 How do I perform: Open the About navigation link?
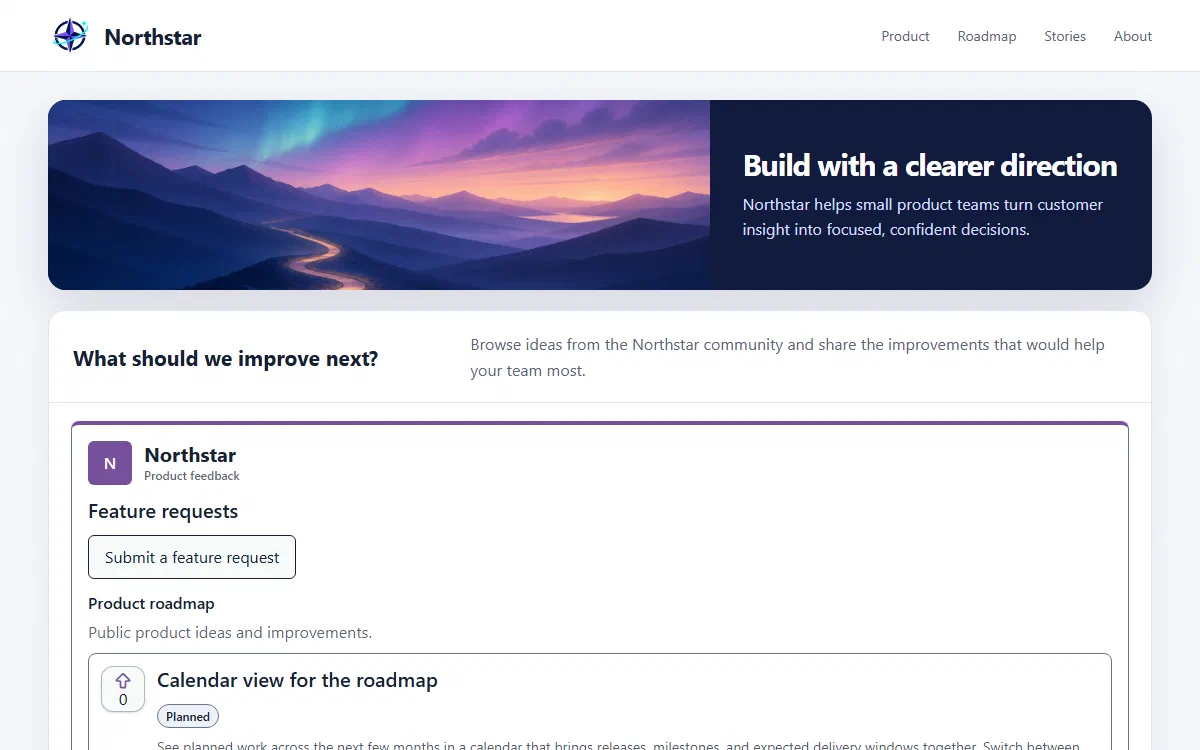click(1133, 36)
